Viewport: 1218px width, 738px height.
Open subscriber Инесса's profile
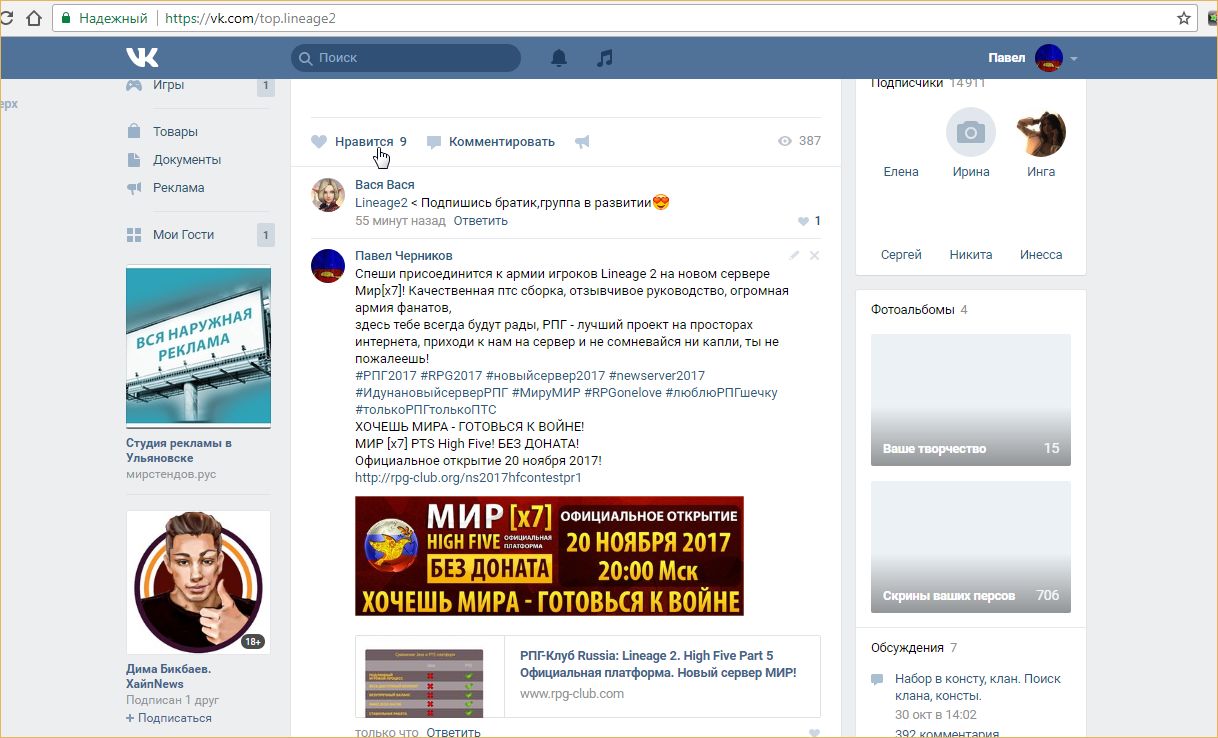tap(1041, 255)
